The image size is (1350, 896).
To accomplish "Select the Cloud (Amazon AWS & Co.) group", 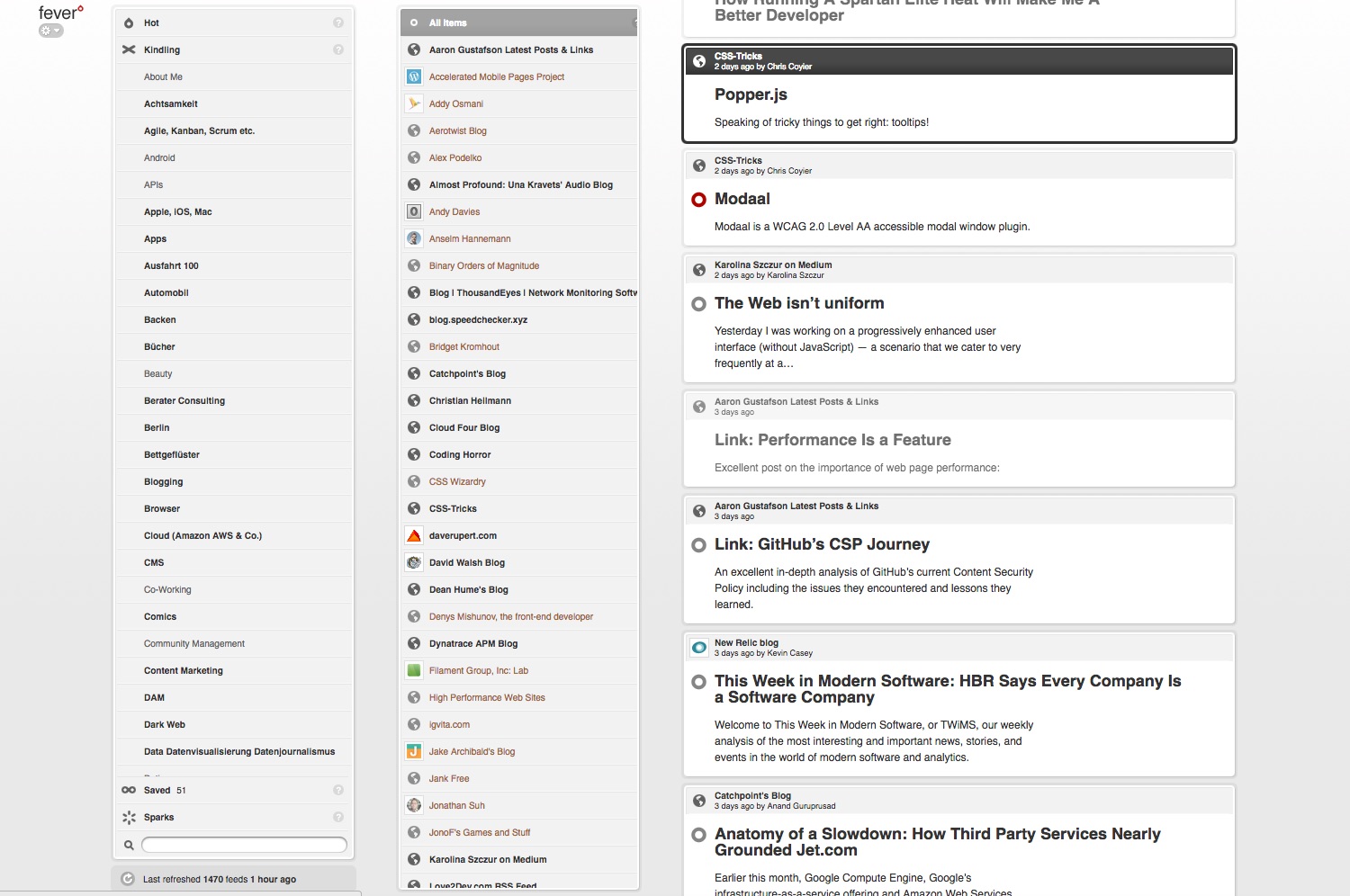I will tap(234, 535).
